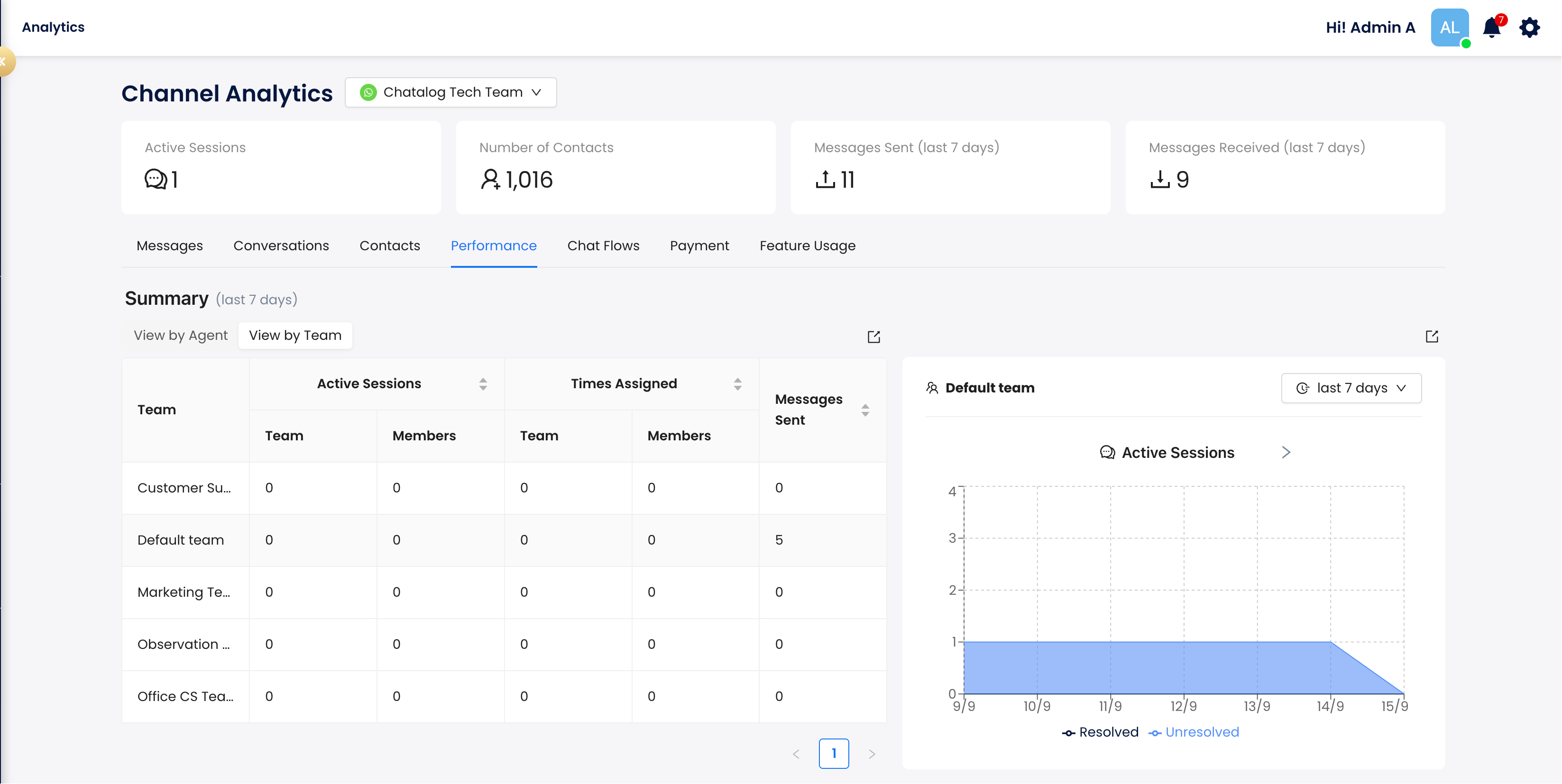Viewport: 1562px width, 784px height.
Task: Switch to View by Team
Action: click(295, 335)
